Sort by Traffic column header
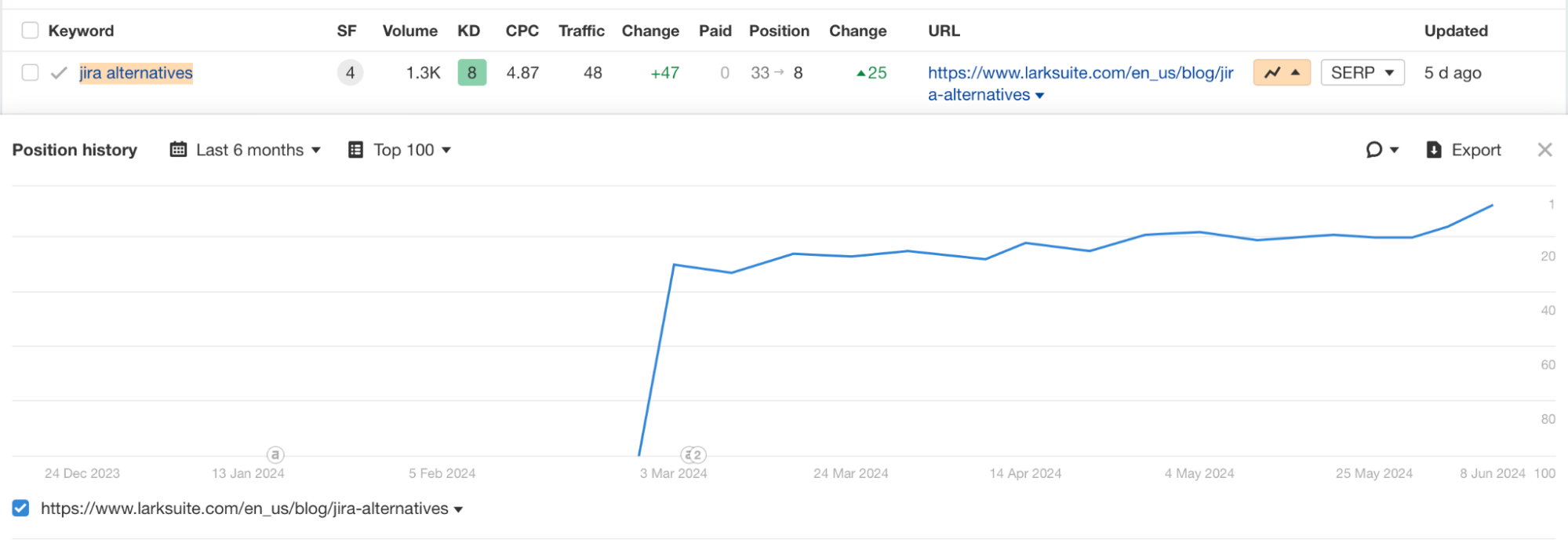 pyautogui.click(x=581, y=31)
